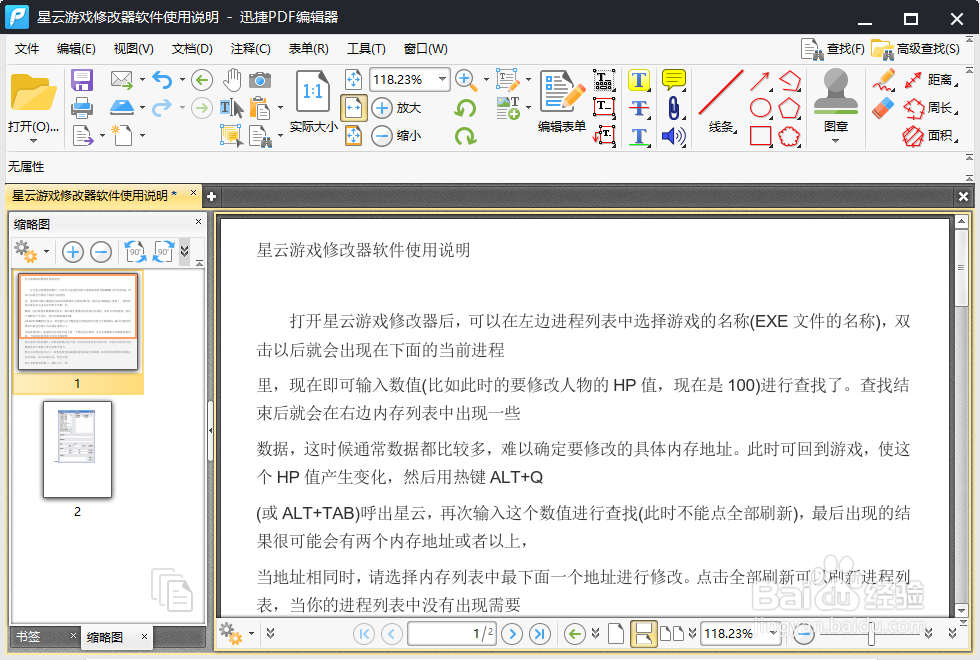Viewport: 980px width, 660px height.
Task: Select the rectangle shape tool
Action: coord(760,136)
